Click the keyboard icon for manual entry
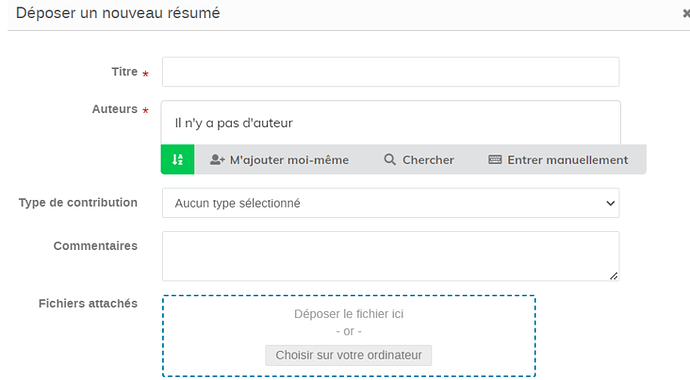This screenshot has width=690, height=380. (495, 159)
